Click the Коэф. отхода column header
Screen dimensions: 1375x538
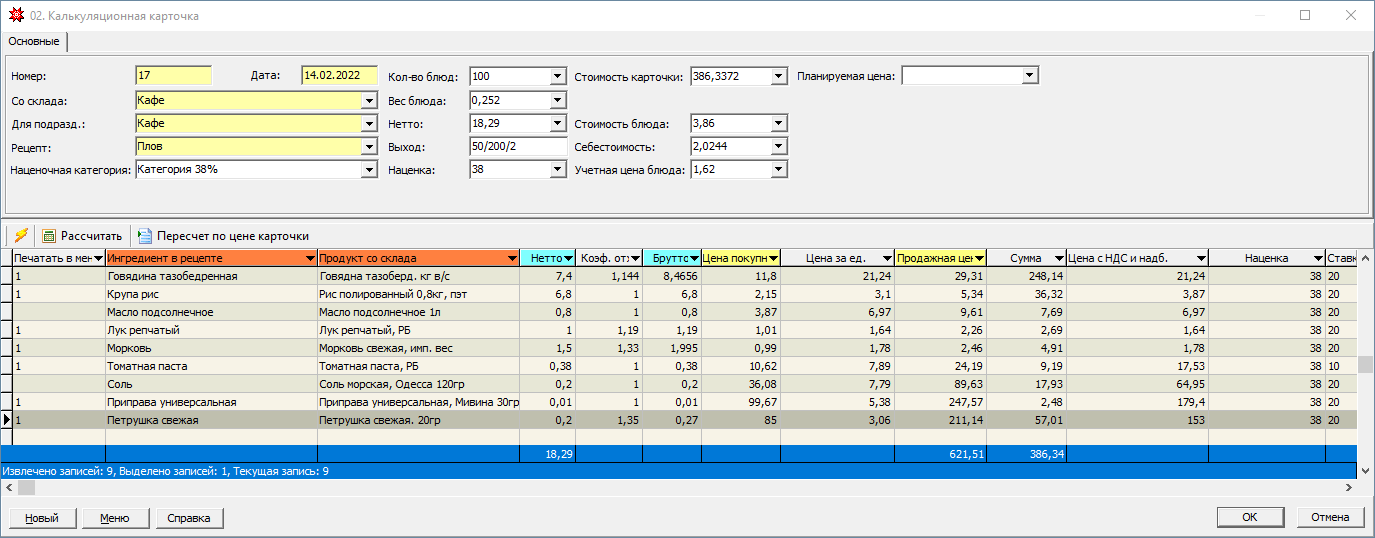609,258
